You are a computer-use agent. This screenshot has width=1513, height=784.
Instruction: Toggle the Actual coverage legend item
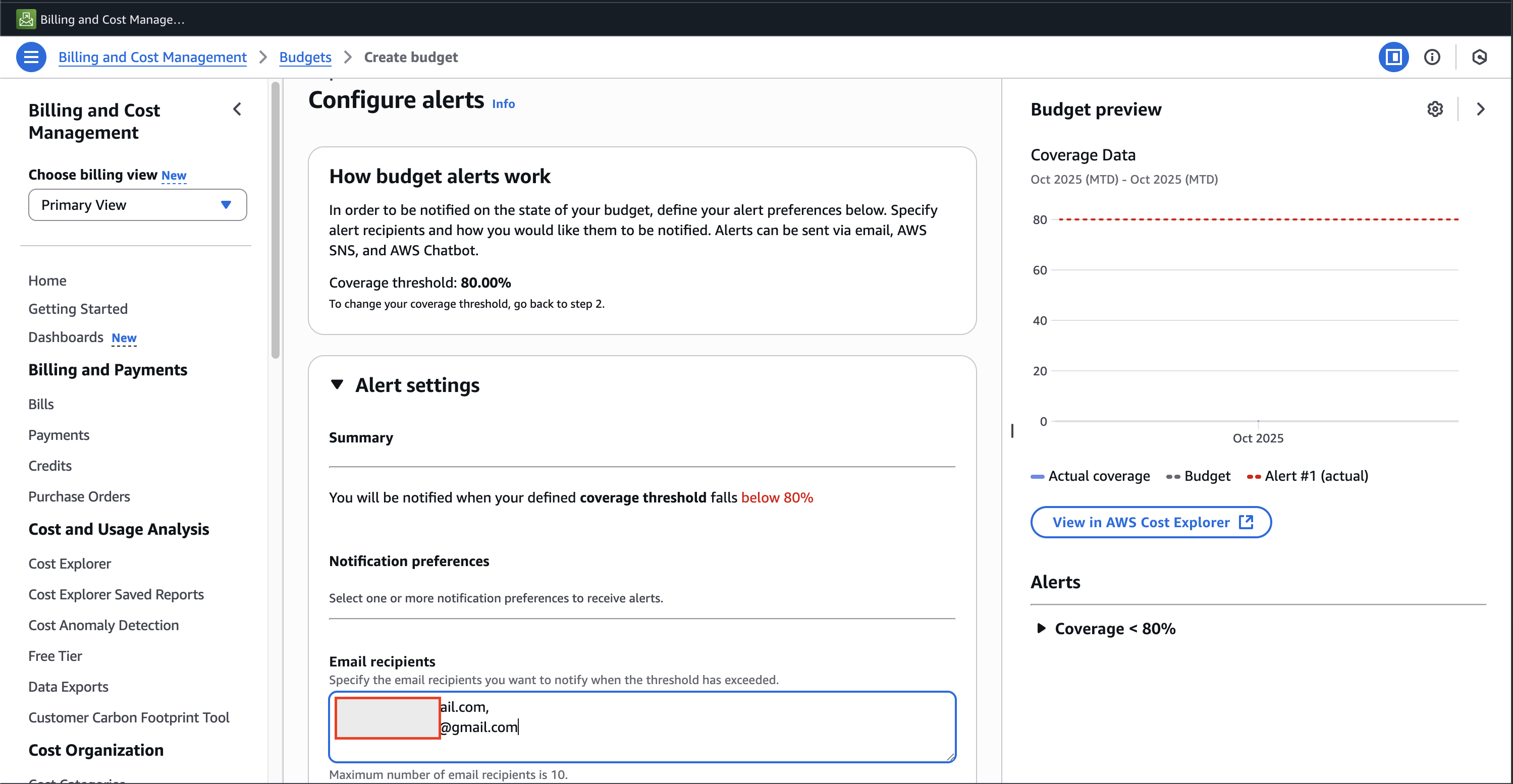coord(1090,476)
